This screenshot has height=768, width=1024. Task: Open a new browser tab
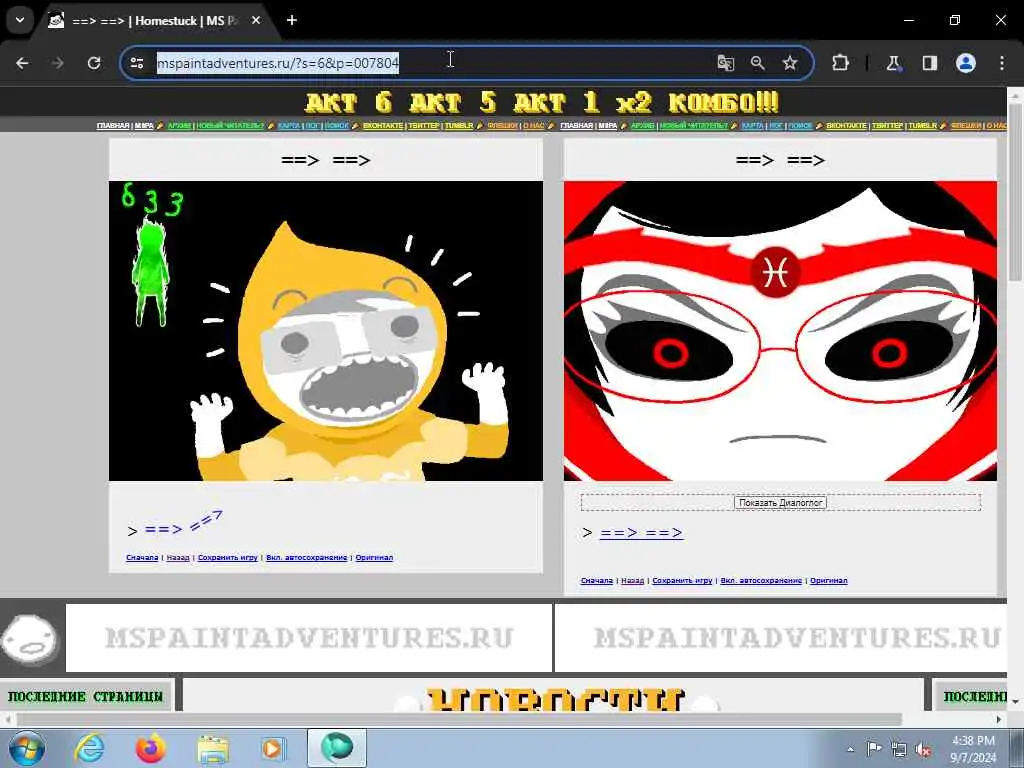292,20
